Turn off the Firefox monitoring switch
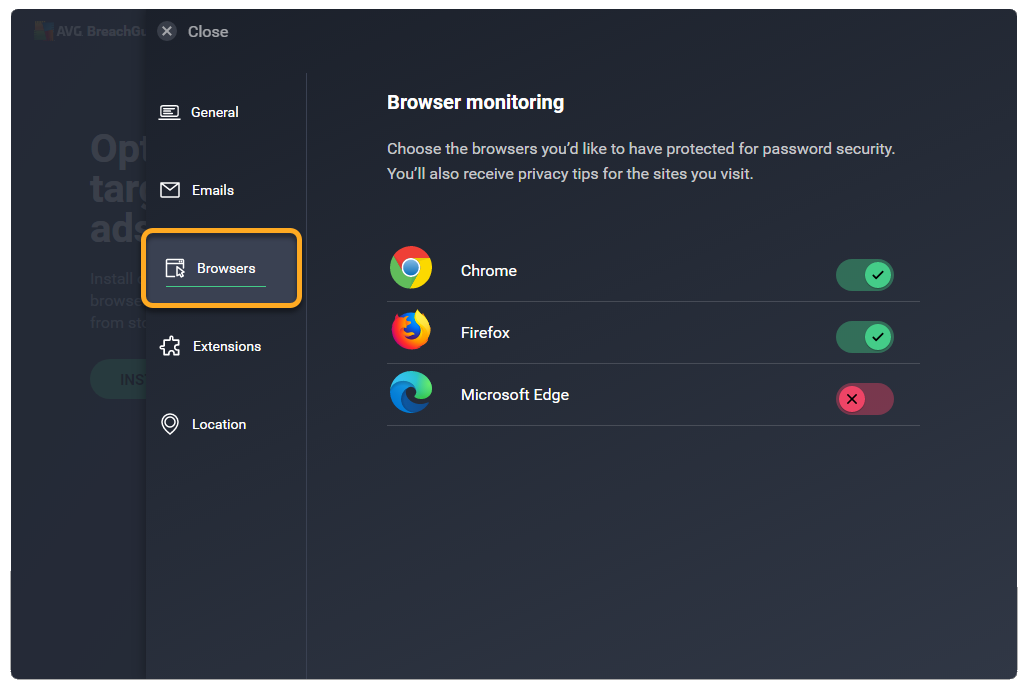This screenshot has width=1027, height=691. [x=865, y=337]
